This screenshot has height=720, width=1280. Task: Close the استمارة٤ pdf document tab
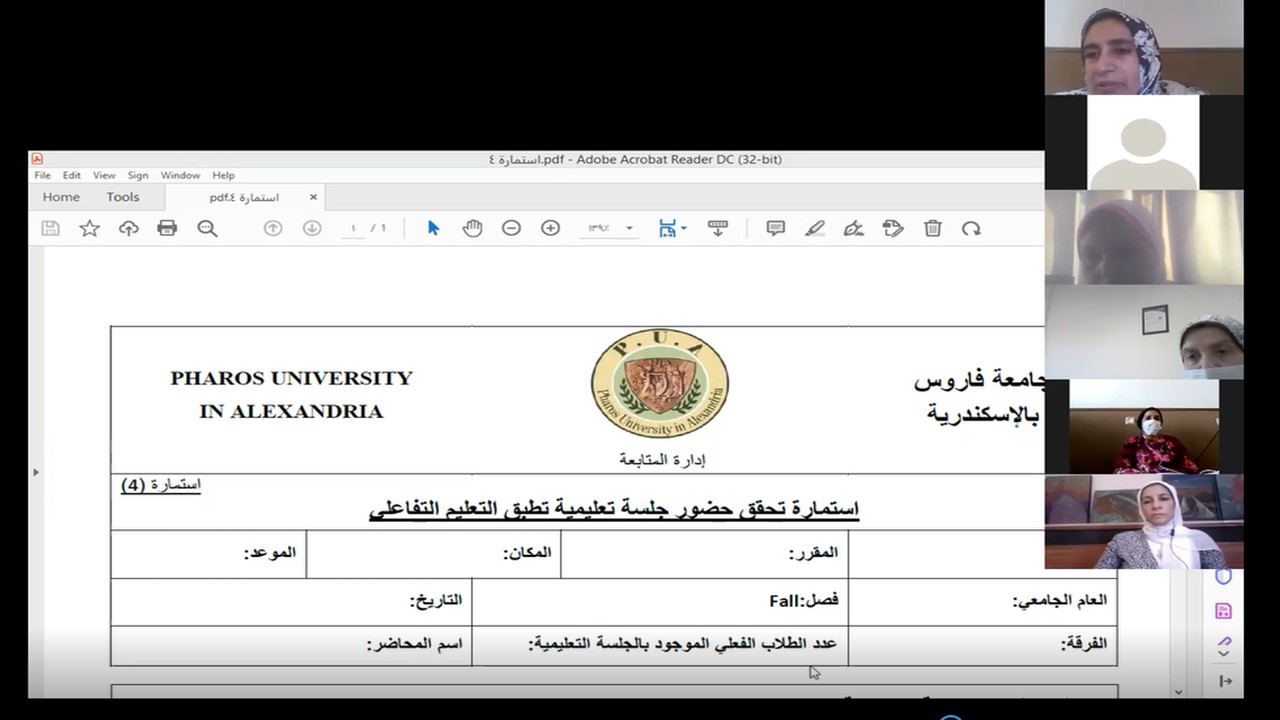coord(313,197)
